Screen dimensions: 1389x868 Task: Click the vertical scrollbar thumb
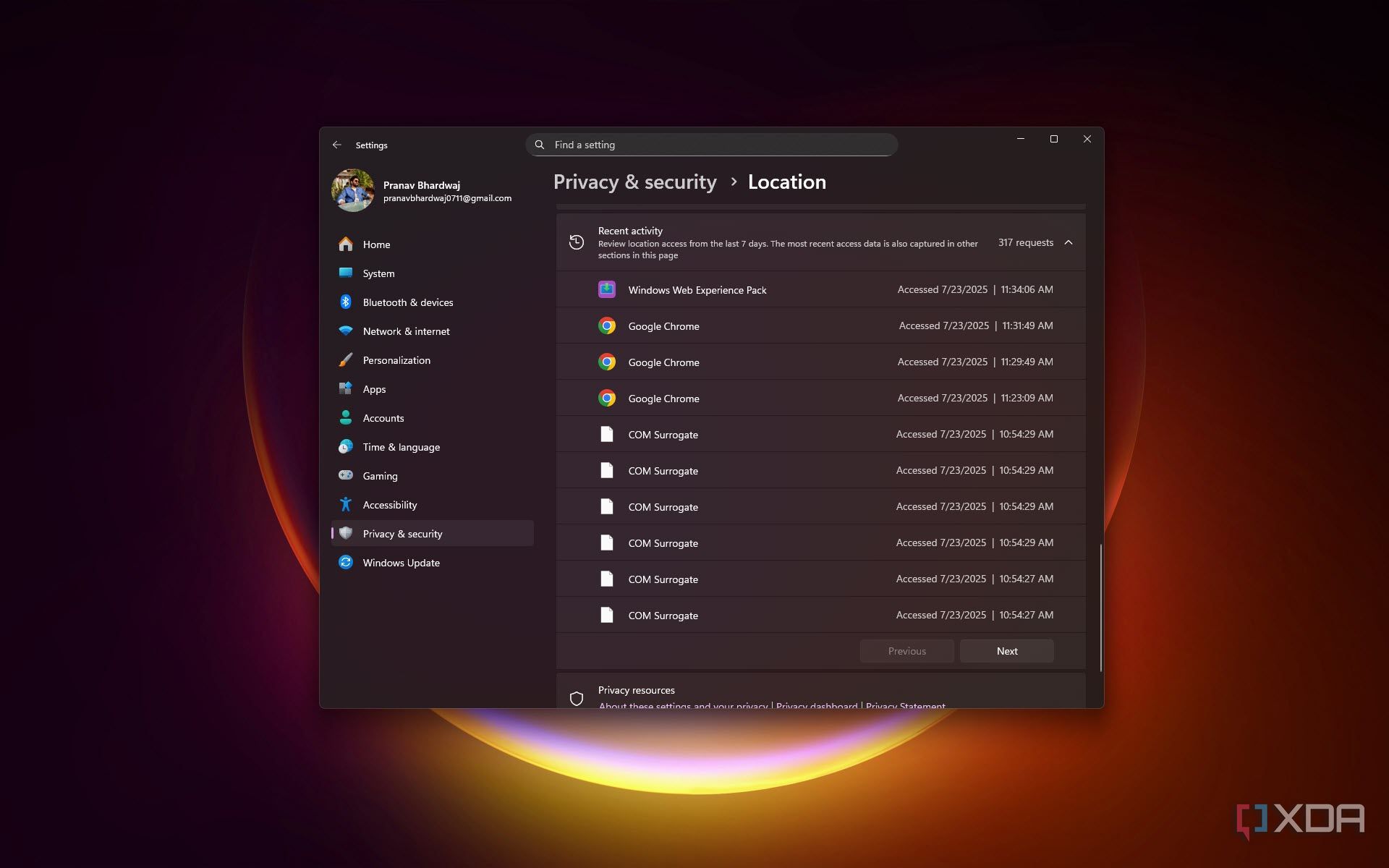pyautogui.click(x=1100, y=608)
